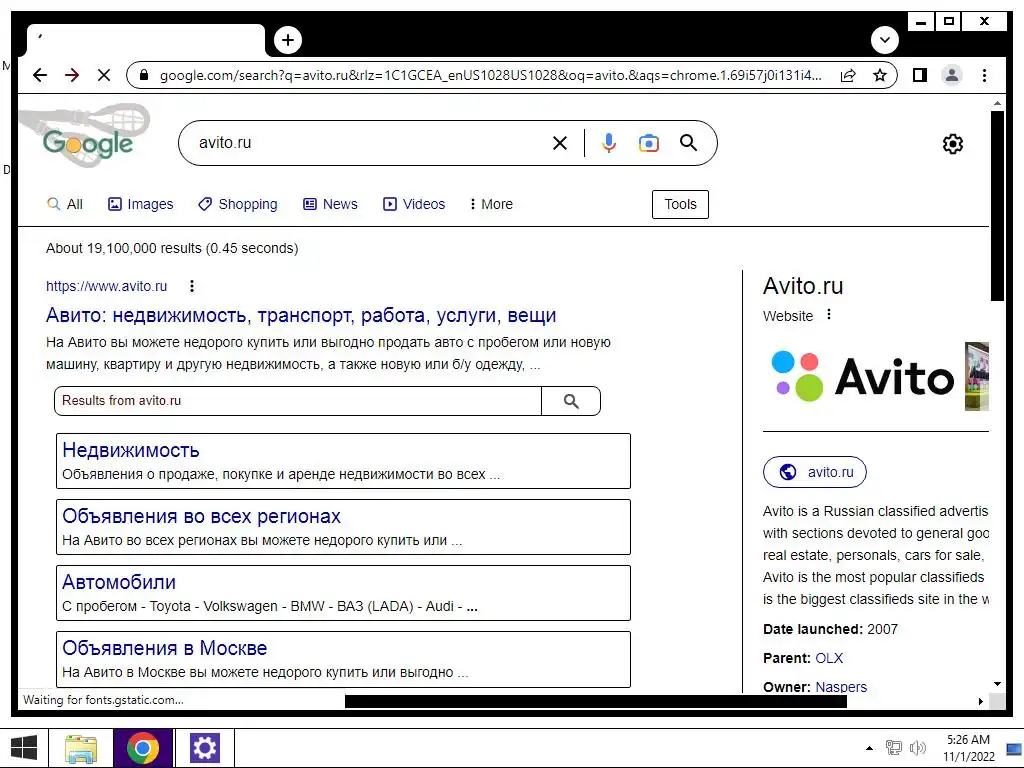Open Chrome's three-dot menu
This screenshot has width=1024, height=768.
(984, 75)
